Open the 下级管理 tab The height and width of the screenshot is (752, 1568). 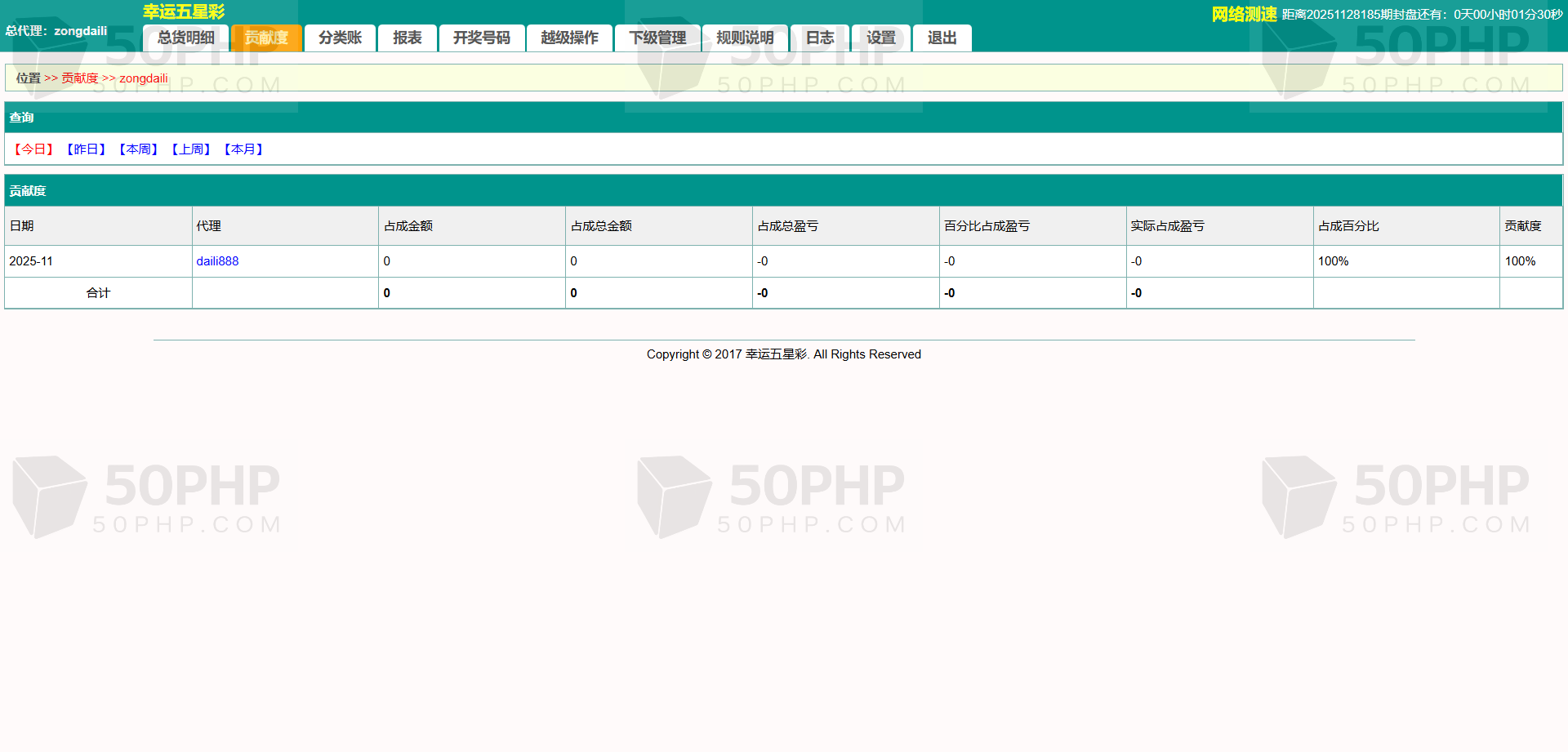pyautogui.click(x=657, y=38)
